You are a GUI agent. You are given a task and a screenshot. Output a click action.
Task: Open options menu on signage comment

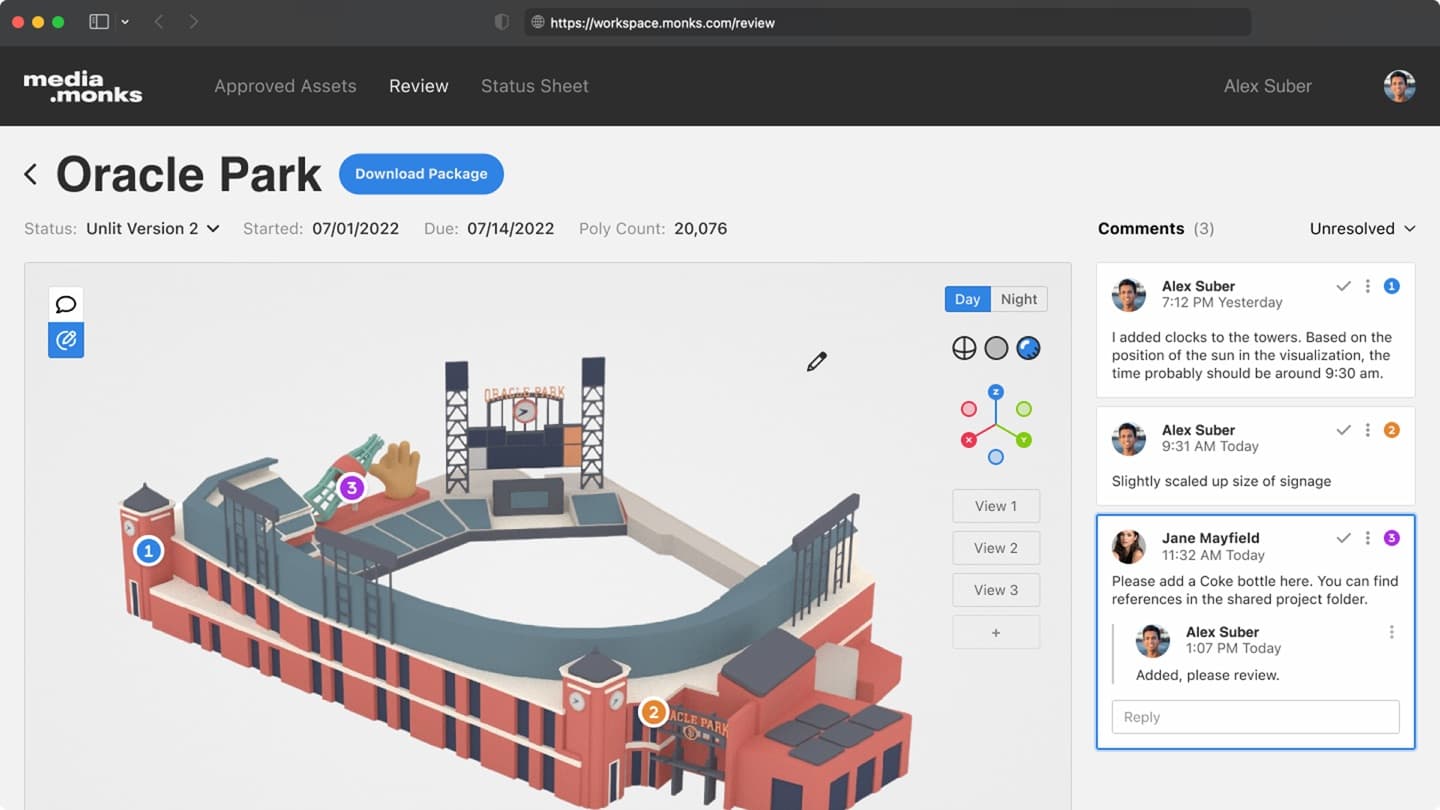[x=1367, y=430]
